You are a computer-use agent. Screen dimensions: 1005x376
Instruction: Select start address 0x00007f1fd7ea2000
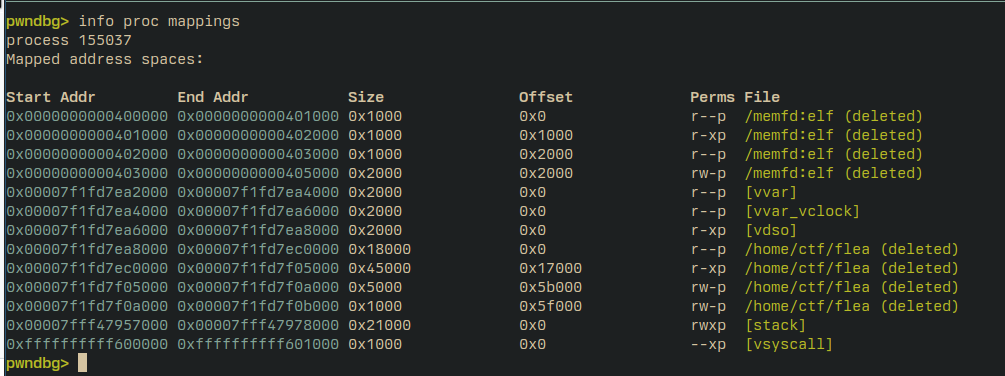pyautogui.click(x=87, y=193)
